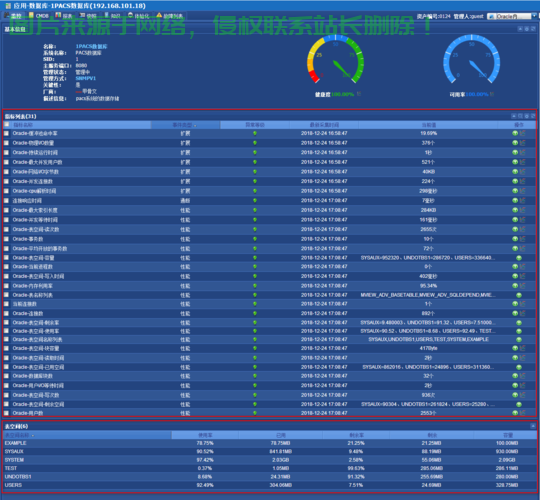Click the green action icon for Oracle-表空间-容量 row
540x500 pixels.
pos(519,258)
